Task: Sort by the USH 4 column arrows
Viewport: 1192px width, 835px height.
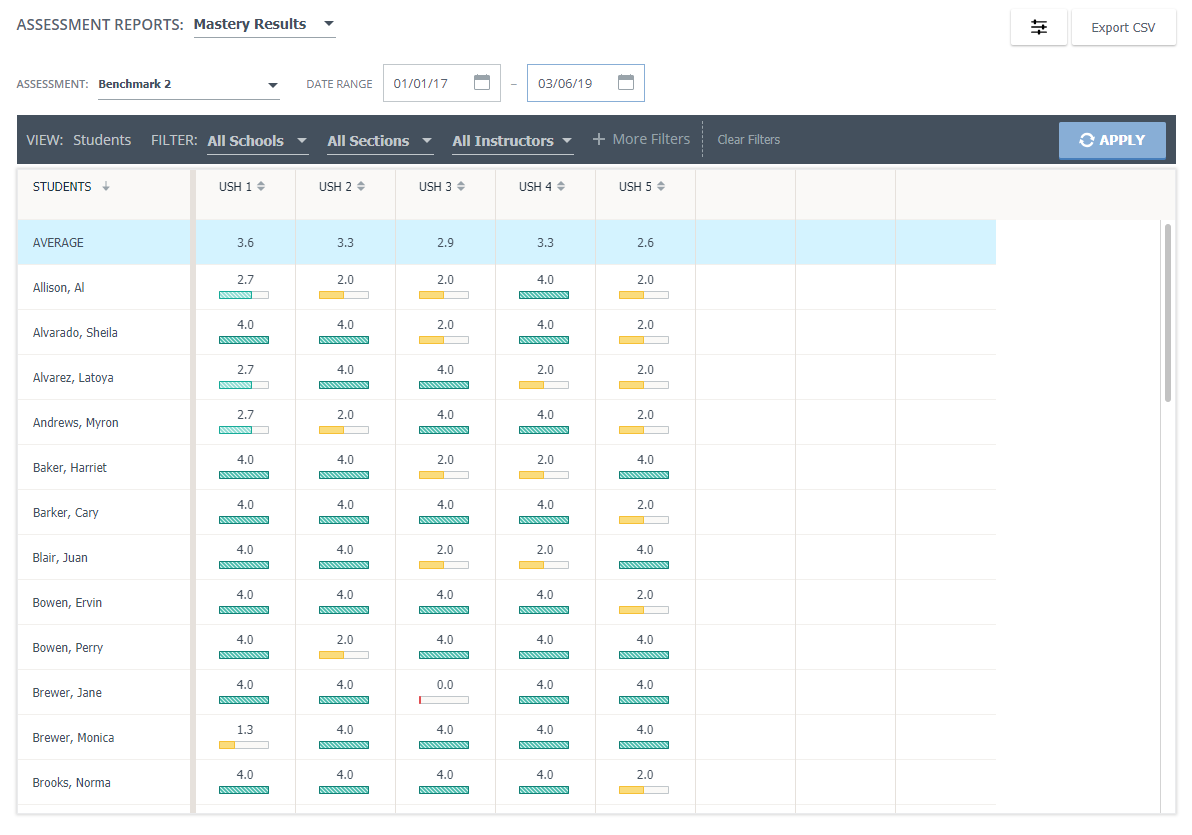Action: point(561,187)
